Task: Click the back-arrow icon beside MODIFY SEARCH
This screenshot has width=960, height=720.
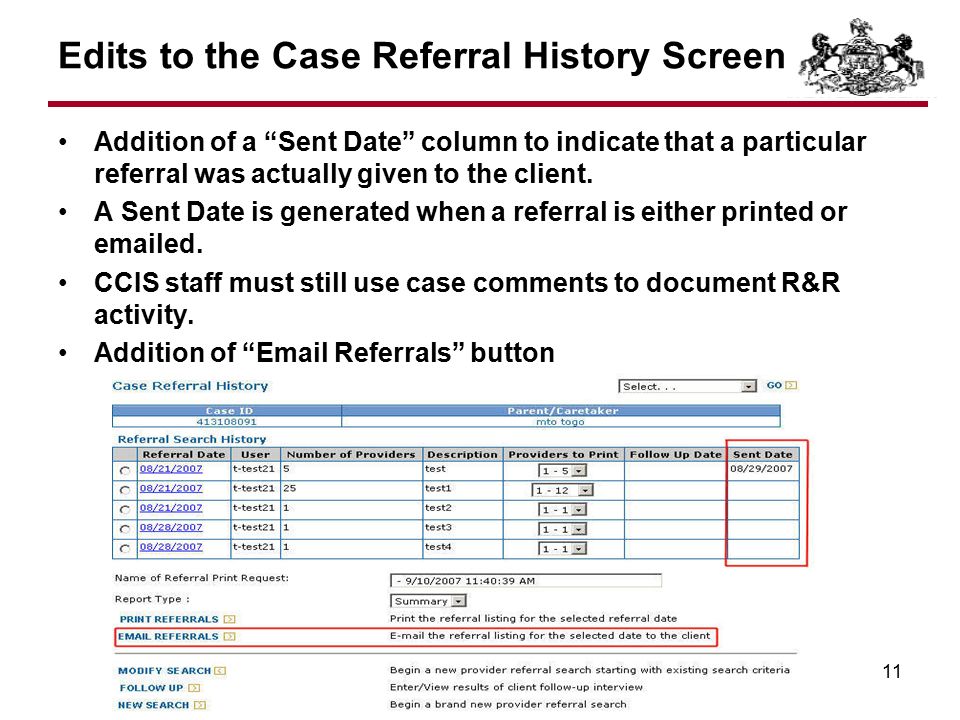Action: (x=220, y=670)
